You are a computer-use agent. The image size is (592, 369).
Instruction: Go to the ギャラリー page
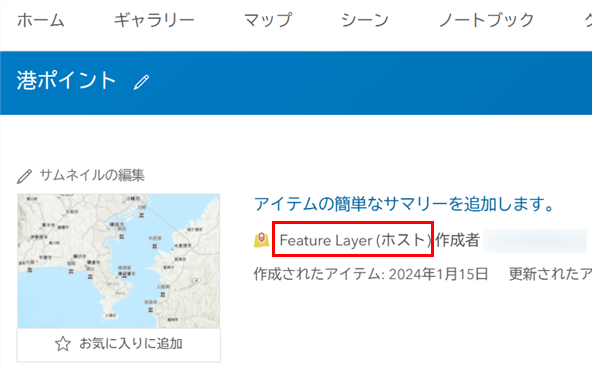pos(154,20)
